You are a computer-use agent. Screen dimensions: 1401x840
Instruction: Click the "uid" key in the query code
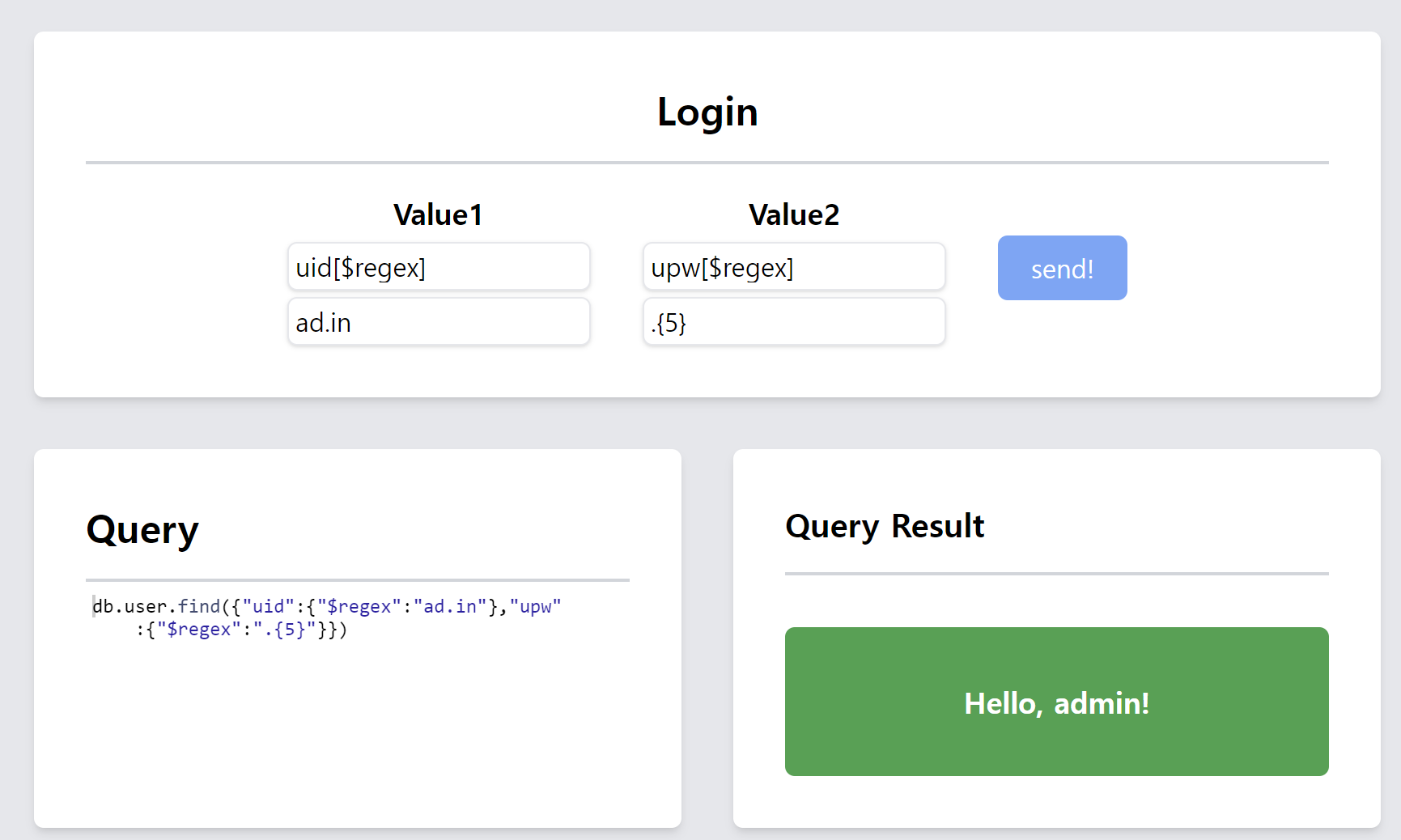[269, 606]
